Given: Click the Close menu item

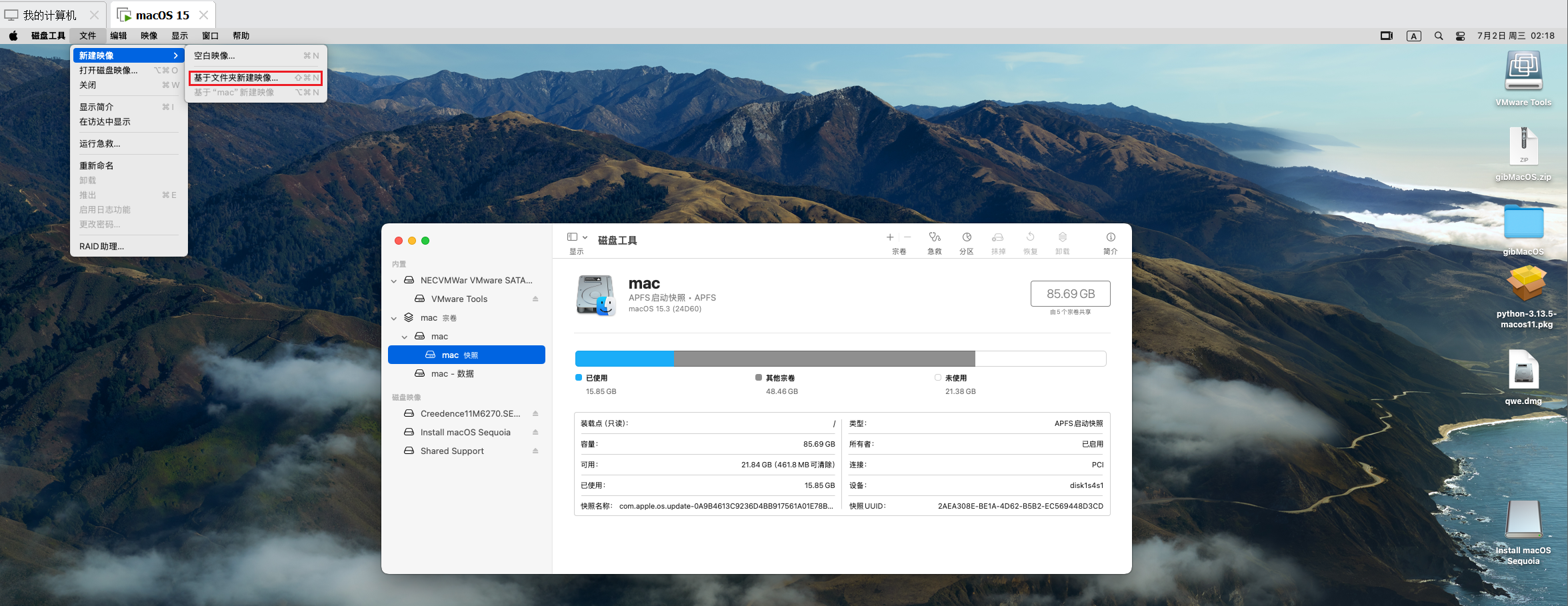Looking at the screenshot, I should 129,85.
